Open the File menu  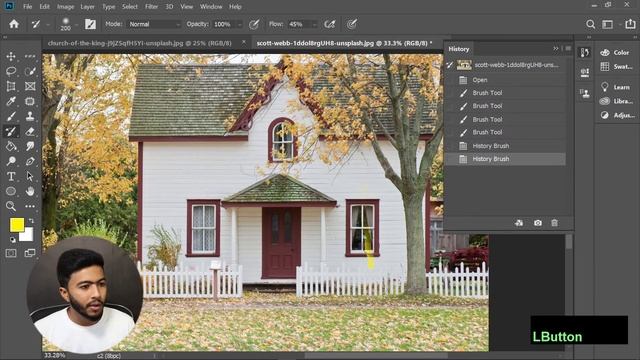pos(27,7)
